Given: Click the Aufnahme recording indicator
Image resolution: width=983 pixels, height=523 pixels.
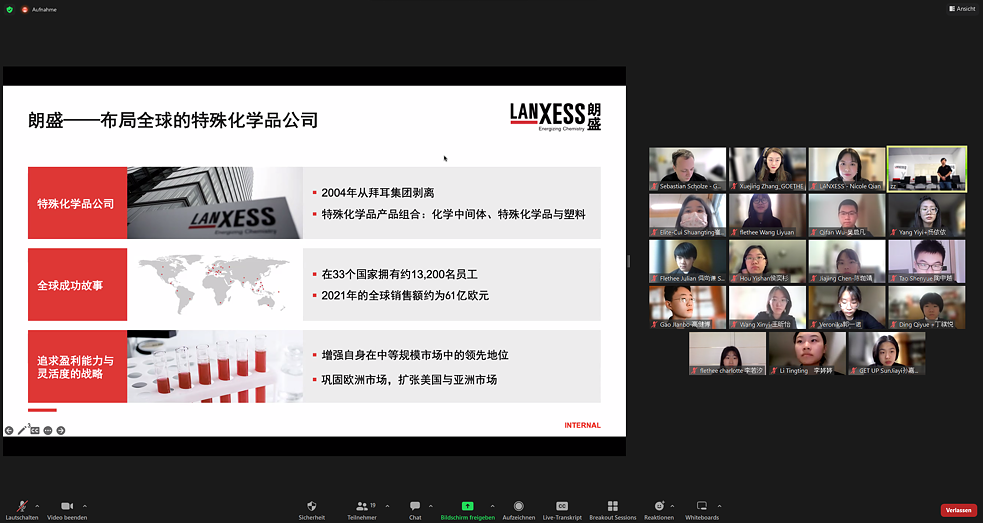Looking at the screenshot, I should point(39,9).
